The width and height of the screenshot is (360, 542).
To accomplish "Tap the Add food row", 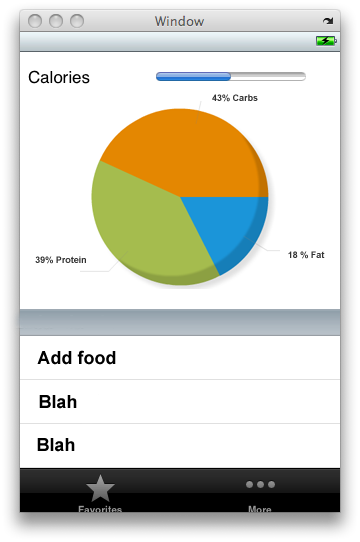I will 180,358.
